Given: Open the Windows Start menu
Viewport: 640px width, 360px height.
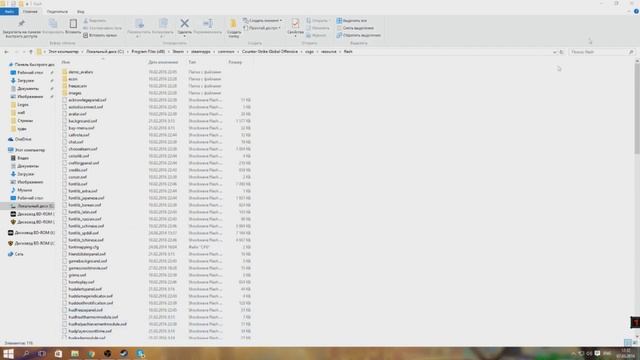Looking at the screenshot, I should click(8, 353).
